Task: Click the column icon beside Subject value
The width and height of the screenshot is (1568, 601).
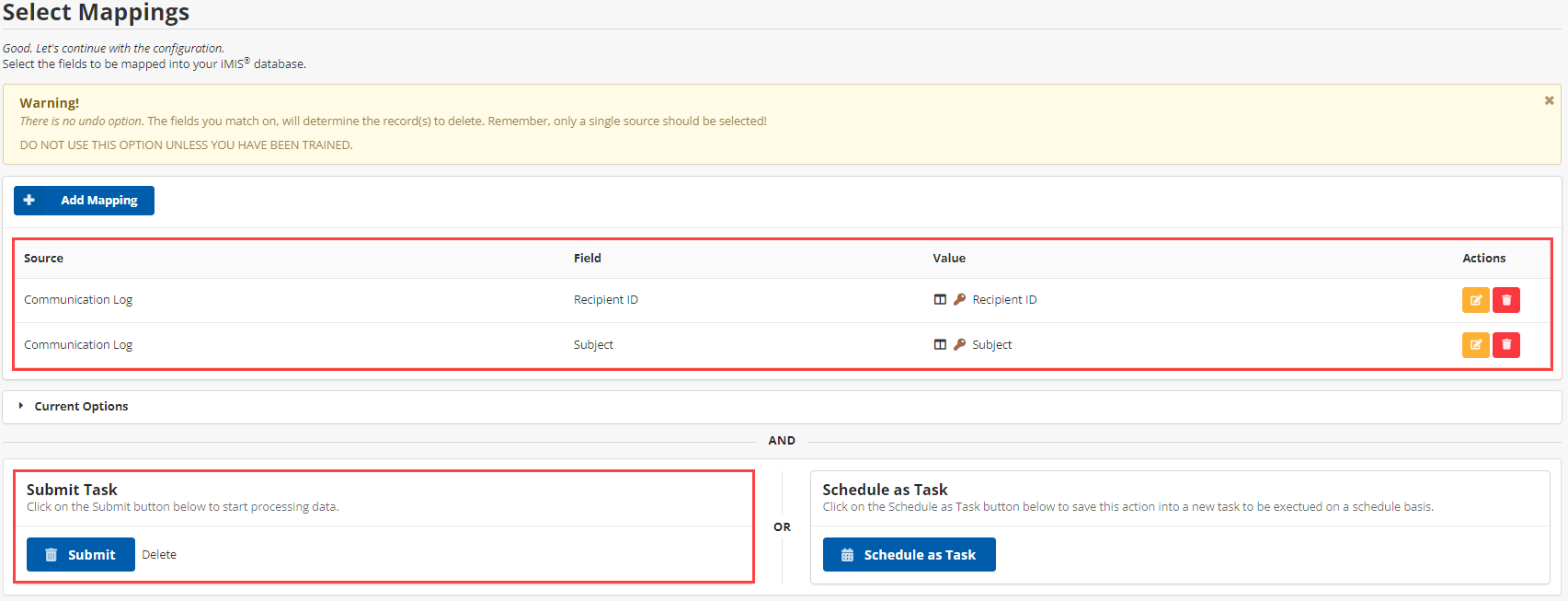Action: click(940, 345)
